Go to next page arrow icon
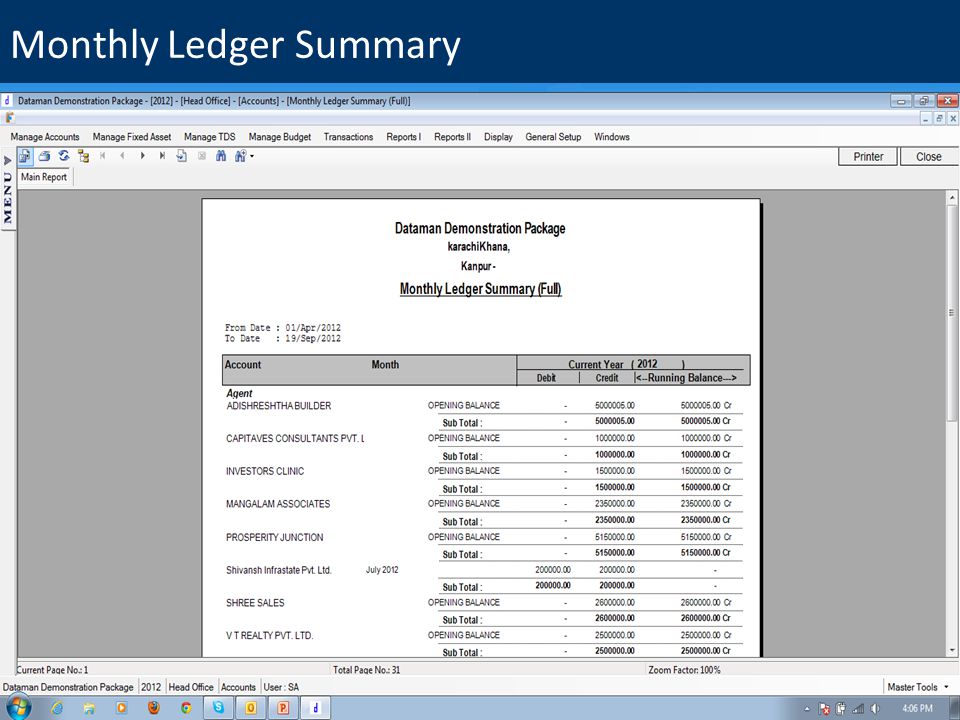This screenshot has width=960, height=720. (x=142, y=156)
